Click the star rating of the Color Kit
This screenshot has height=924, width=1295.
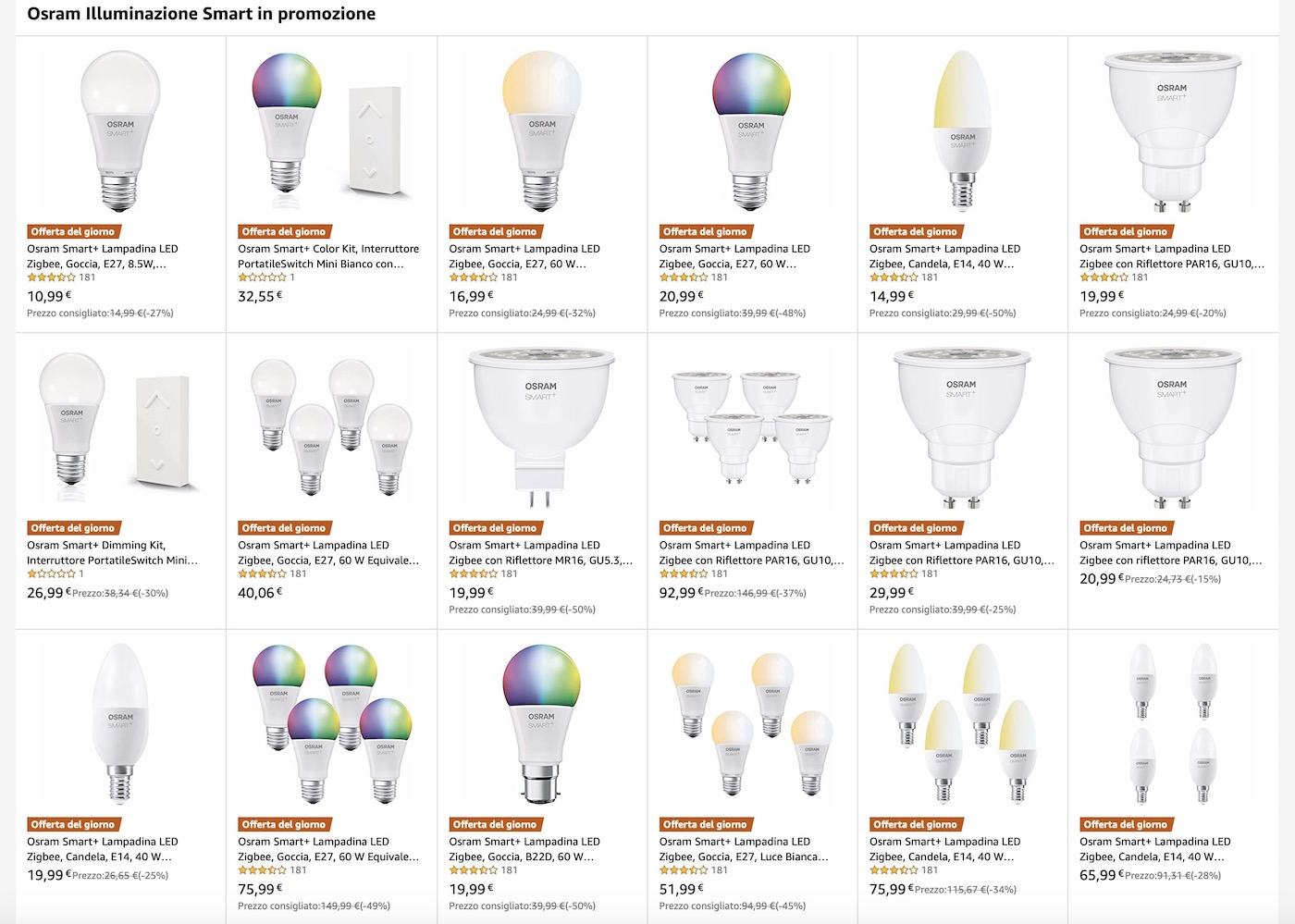[262, 277]
